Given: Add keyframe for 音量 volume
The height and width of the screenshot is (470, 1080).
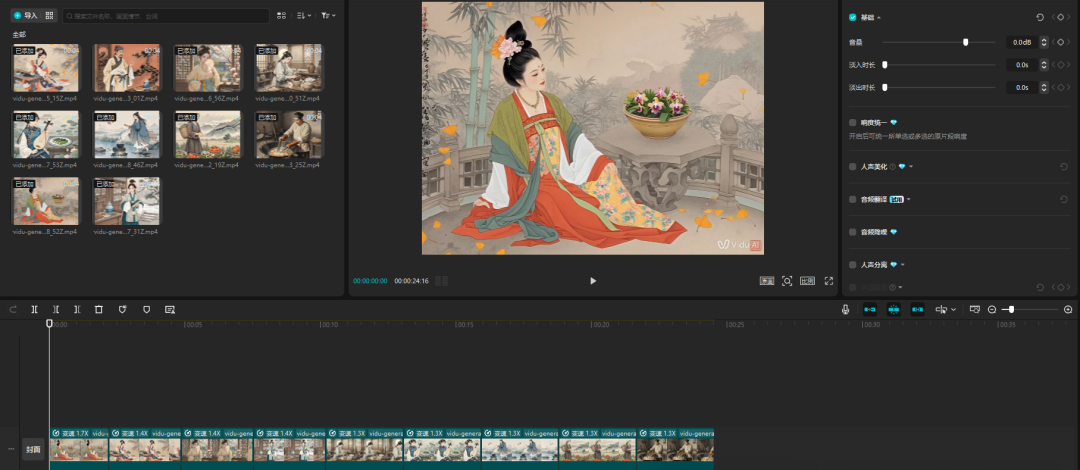Looking at the screenshot, I should [1061, 42].
